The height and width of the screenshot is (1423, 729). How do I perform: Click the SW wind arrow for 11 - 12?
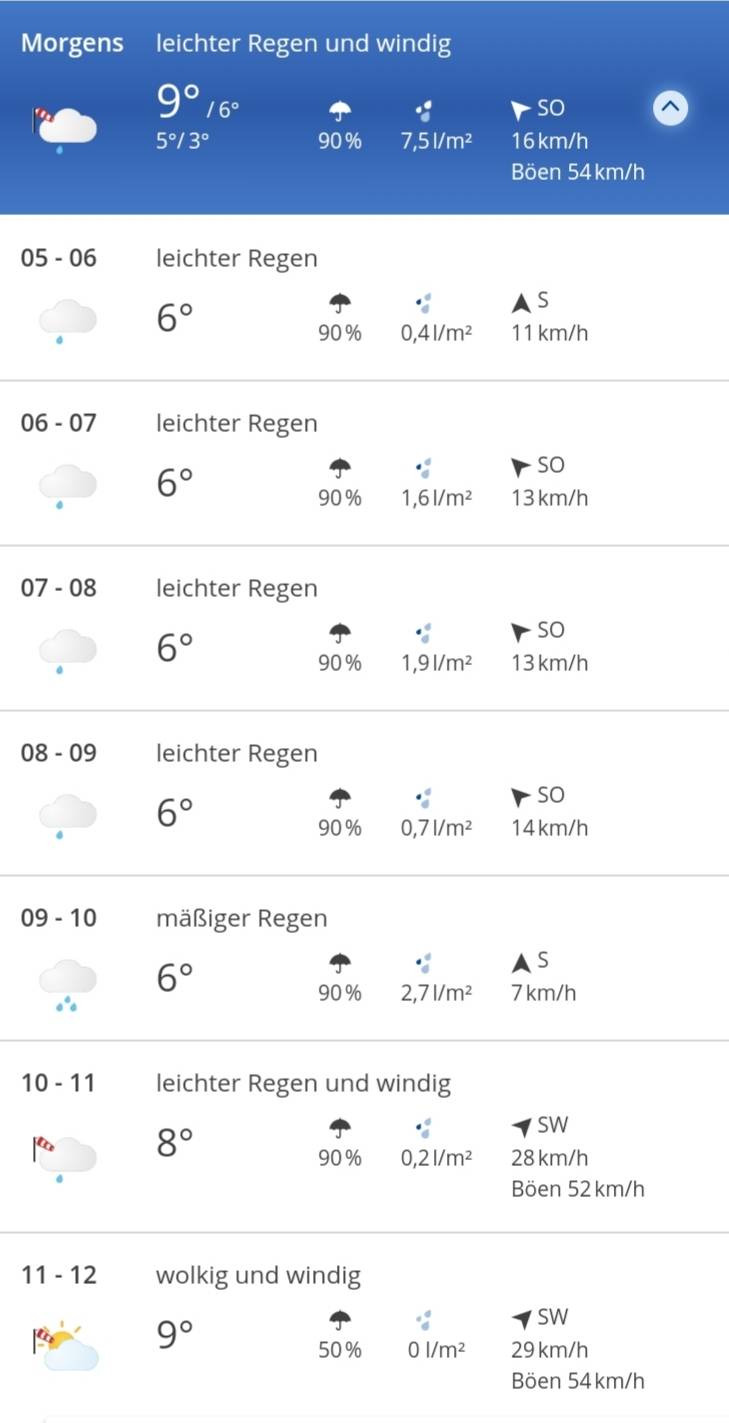click(520, 1318)
